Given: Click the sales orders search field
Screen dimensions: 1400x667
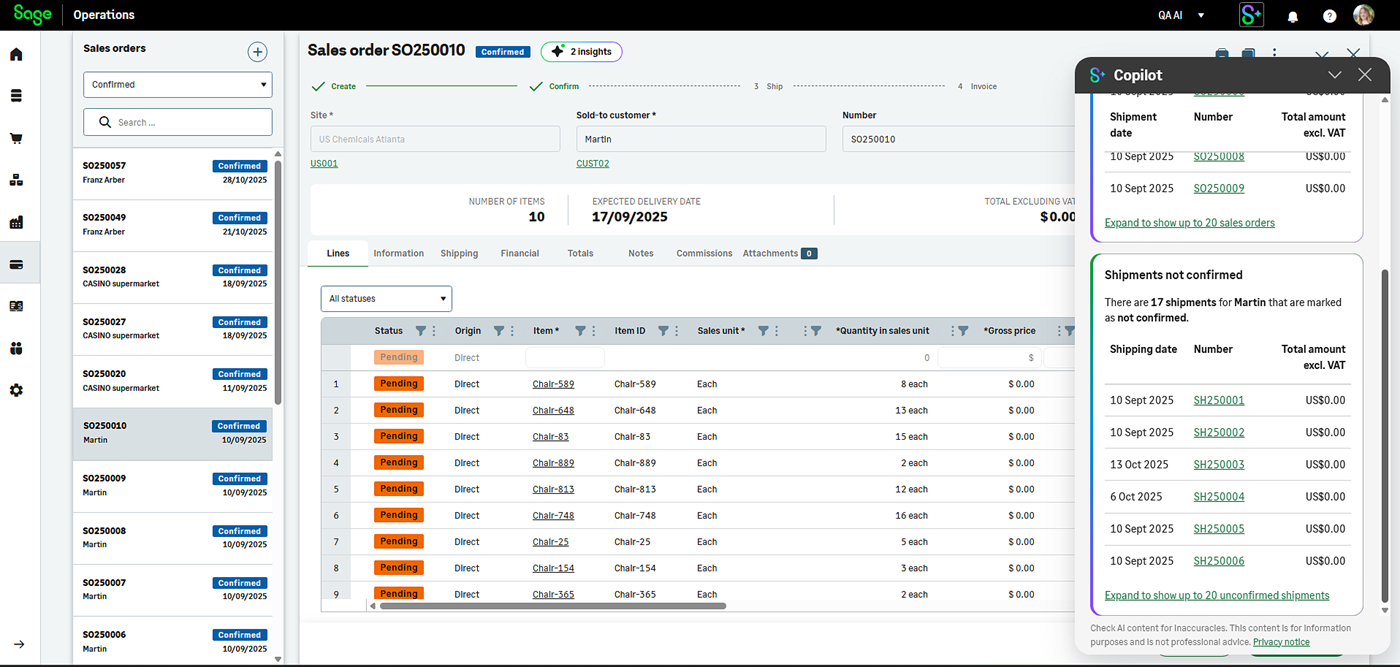Looking at the screenshot, I should click(177, 121).
